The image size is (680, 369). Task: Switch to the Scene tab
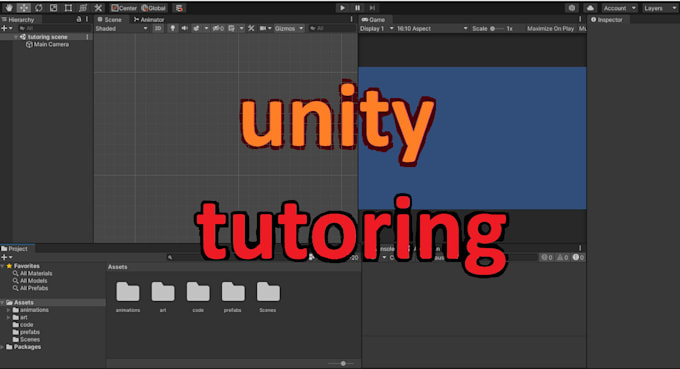coord(109,20)
